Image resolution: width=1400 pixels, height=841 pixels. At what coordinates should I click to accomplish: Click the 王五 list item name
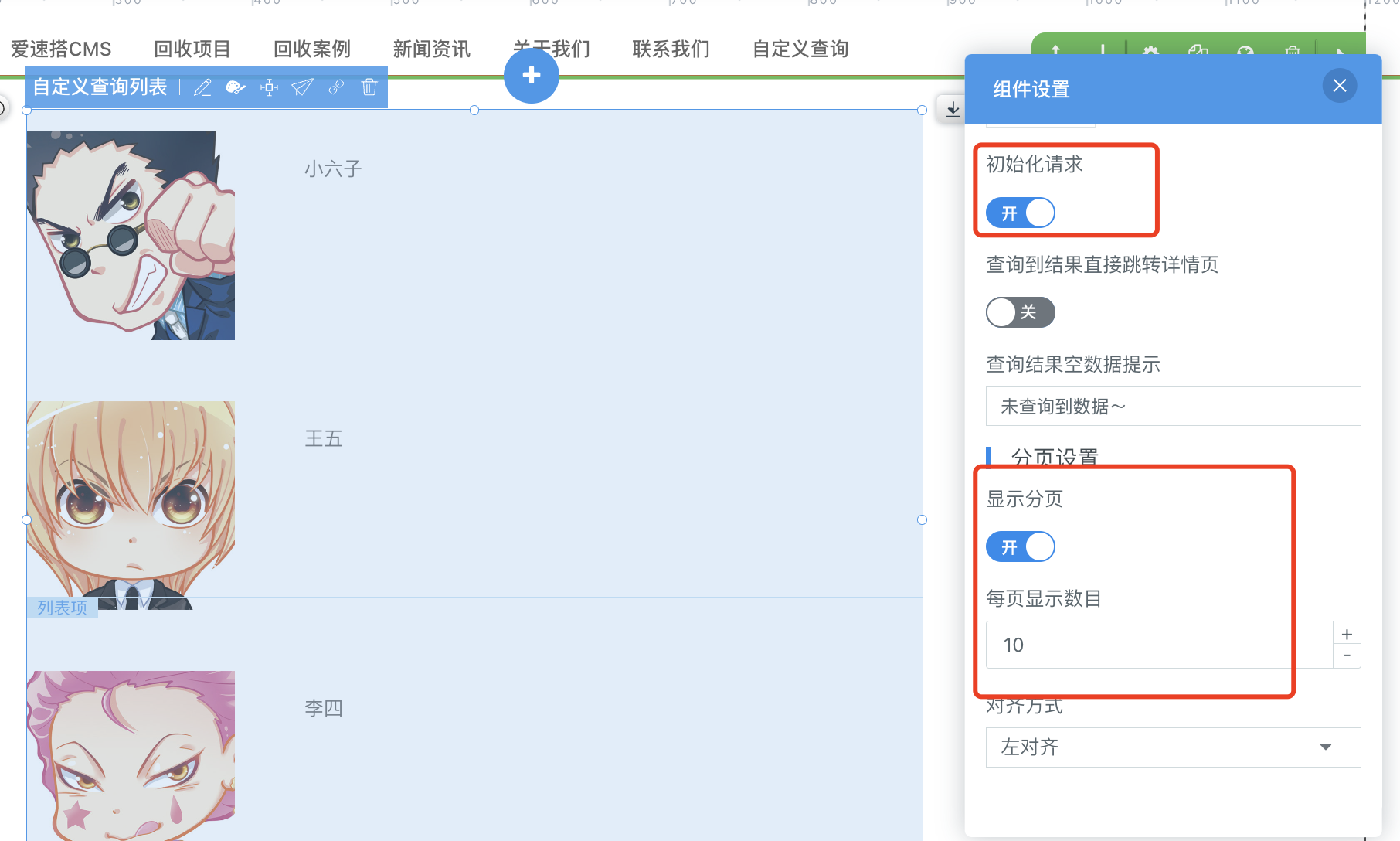click(324, 438)
